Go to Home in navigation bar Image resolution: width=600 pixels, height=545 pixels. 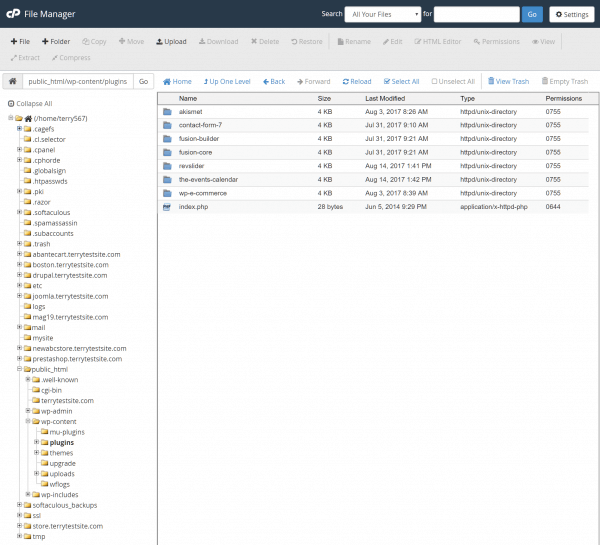click(177, 82)
